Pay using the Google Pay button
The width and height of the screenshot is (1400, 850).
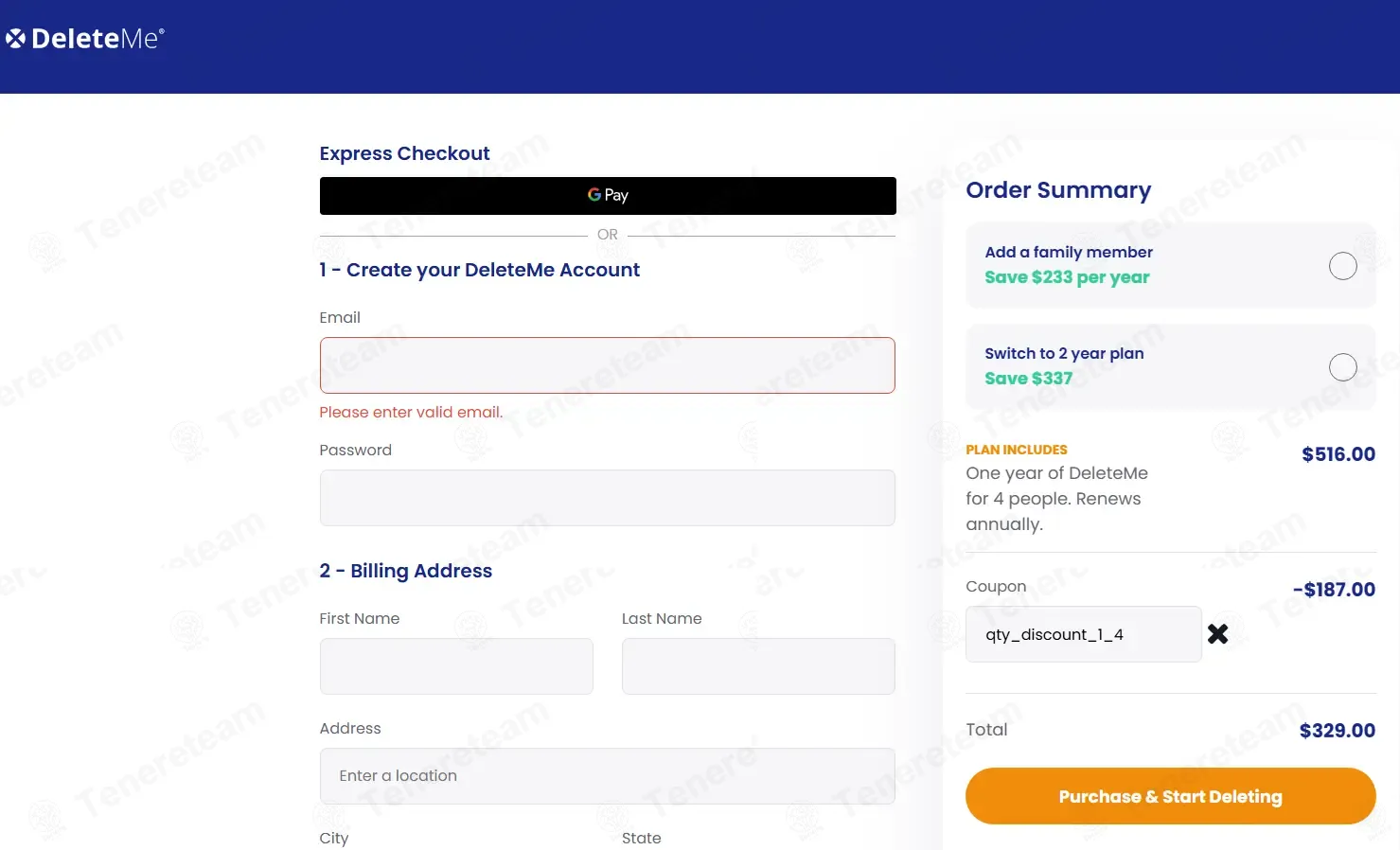608,196
